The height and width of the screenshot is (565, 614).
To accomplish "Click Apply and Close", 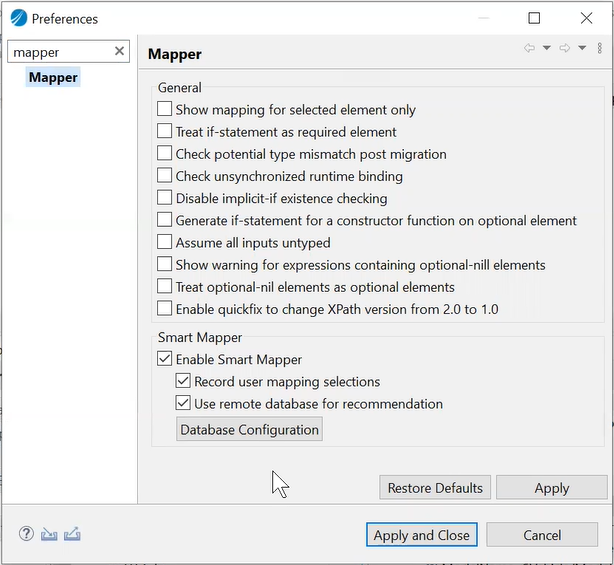I will [421, 535].
